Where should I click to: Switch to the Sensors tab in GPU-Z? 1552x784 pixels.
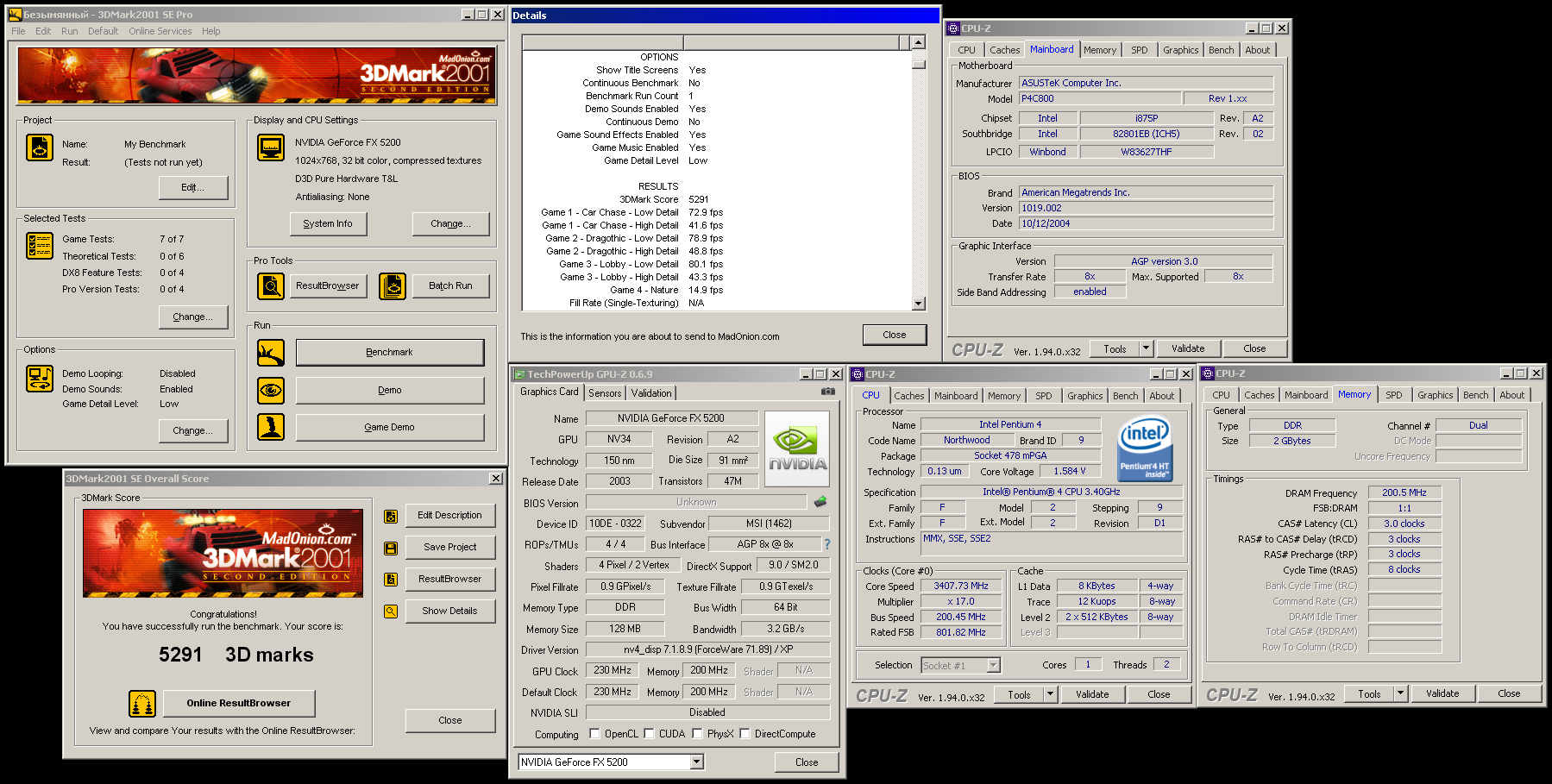pyautogui.click(x=605, y=393)
